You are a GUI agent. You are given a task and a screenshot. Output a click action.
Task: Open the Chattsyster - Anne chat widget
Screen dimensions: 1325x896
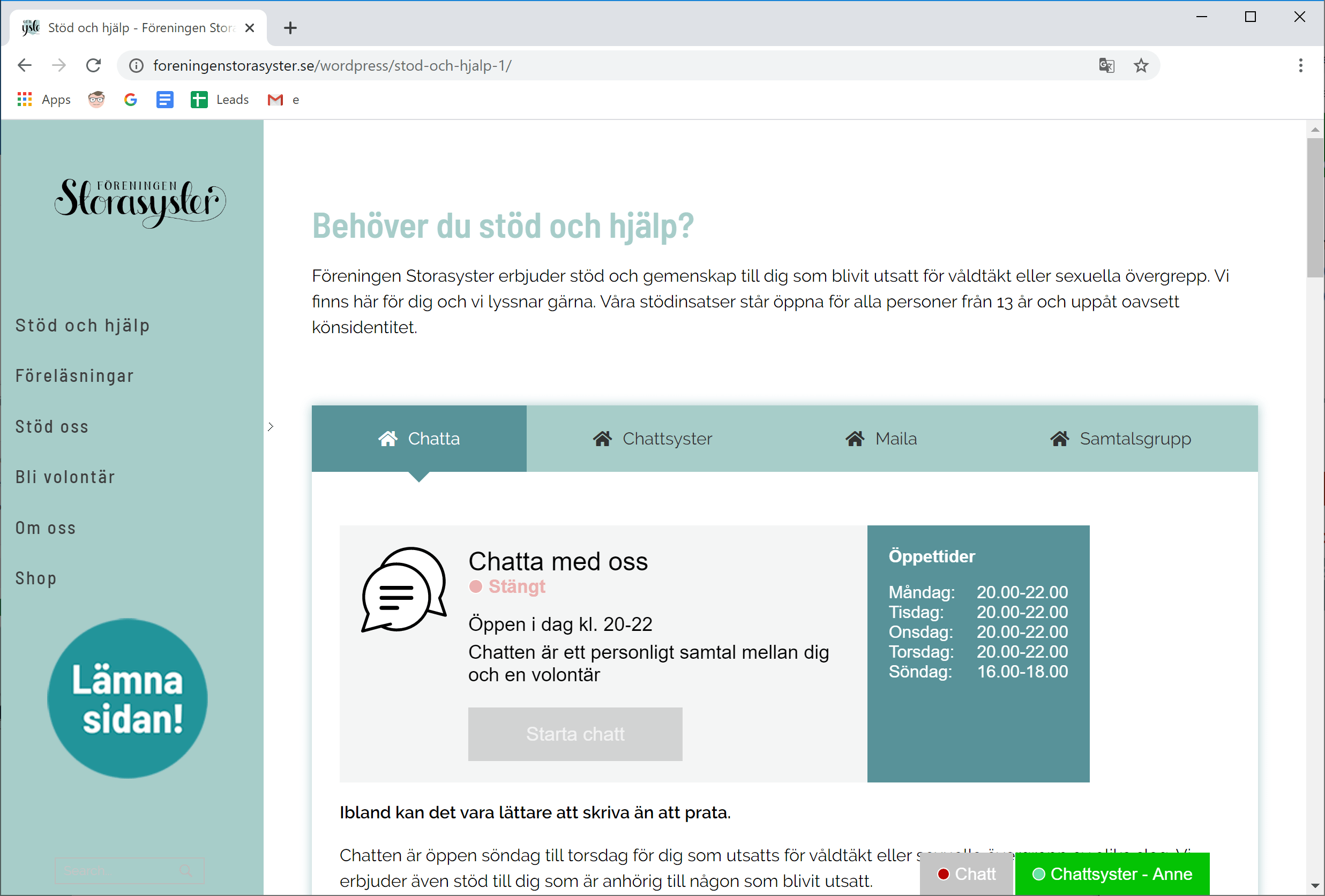1112,874
